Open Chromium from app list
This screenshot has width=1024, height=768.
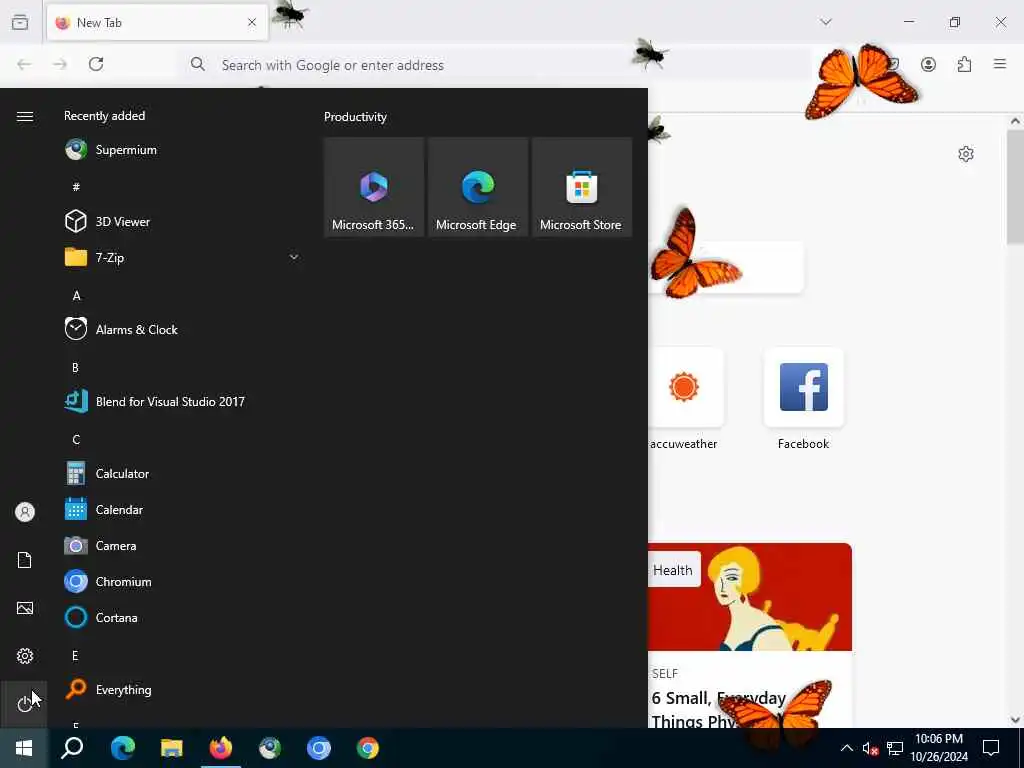tap(182, 581)
